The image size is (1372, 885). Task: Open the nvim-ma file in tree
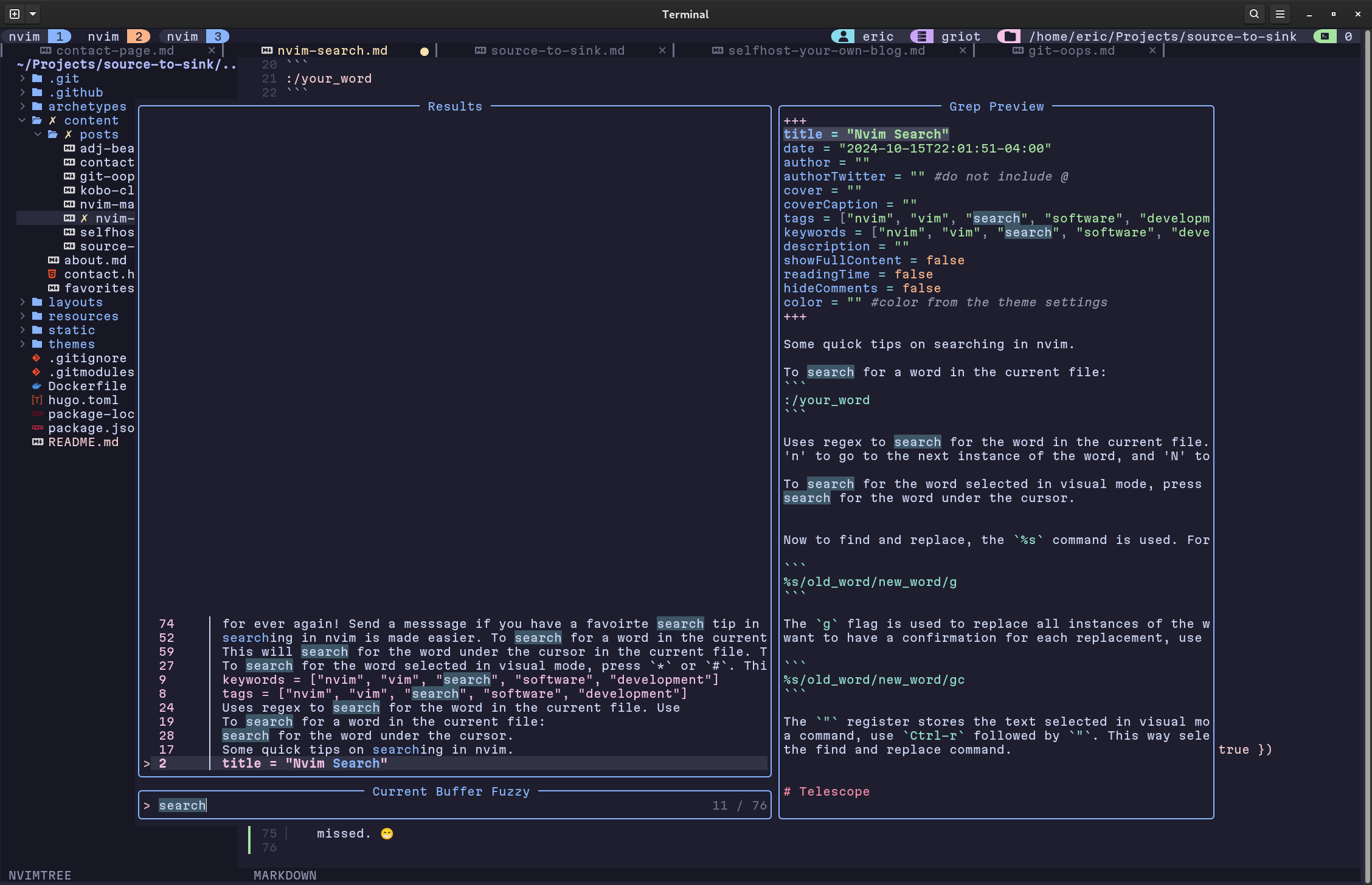point(106,204)
